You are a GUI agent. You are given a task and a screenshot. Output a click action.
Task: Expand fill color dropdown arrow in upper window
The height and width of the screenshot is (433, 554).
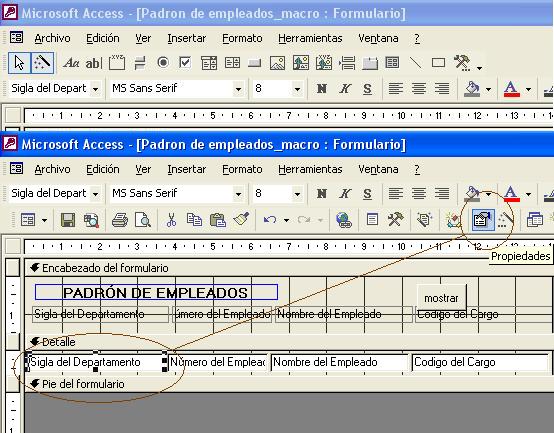[x=488, y=89]
